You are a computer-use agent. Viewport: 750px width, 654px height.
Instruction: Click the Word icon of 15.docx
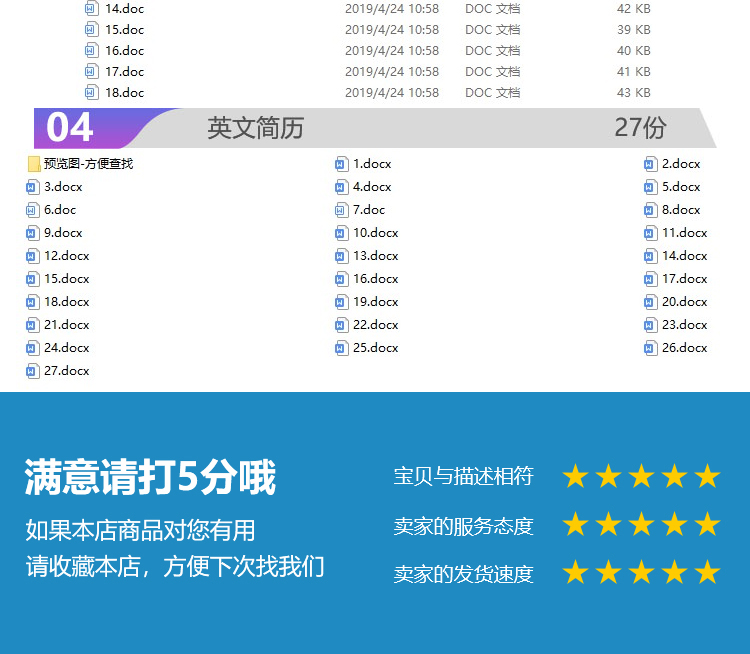[32, 279]
